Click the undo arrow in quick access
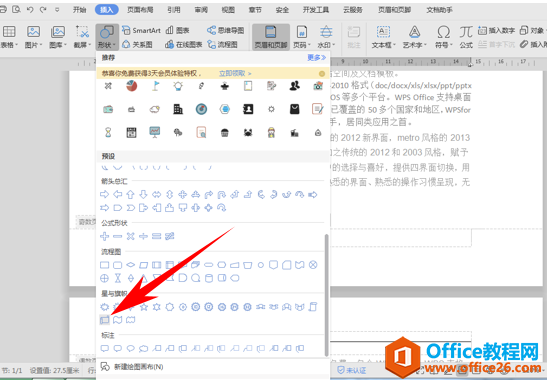 pos(30,10)
